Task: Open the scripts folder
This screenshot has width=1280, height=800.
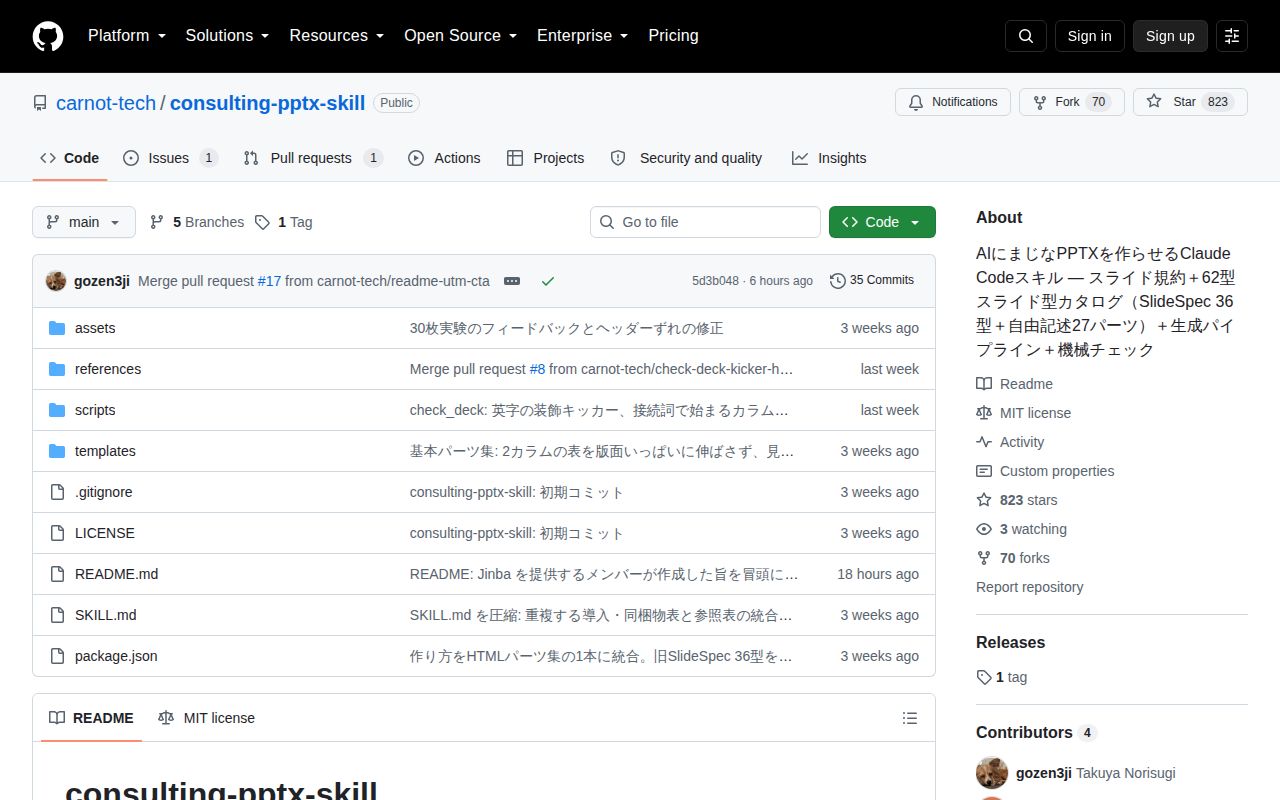Action: pos(95,410)
